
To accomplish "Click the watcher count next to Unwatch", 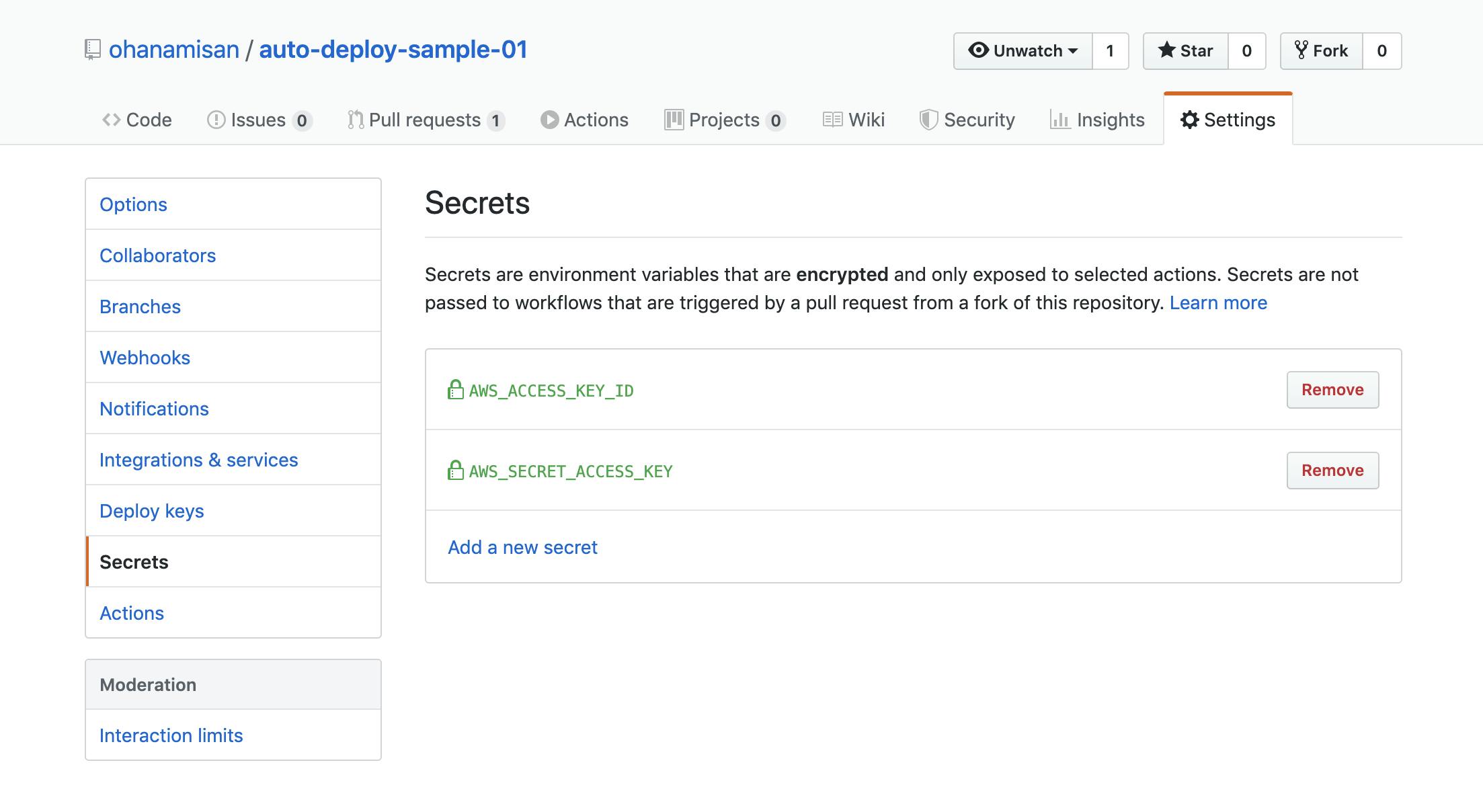I will coord(1110,51).
